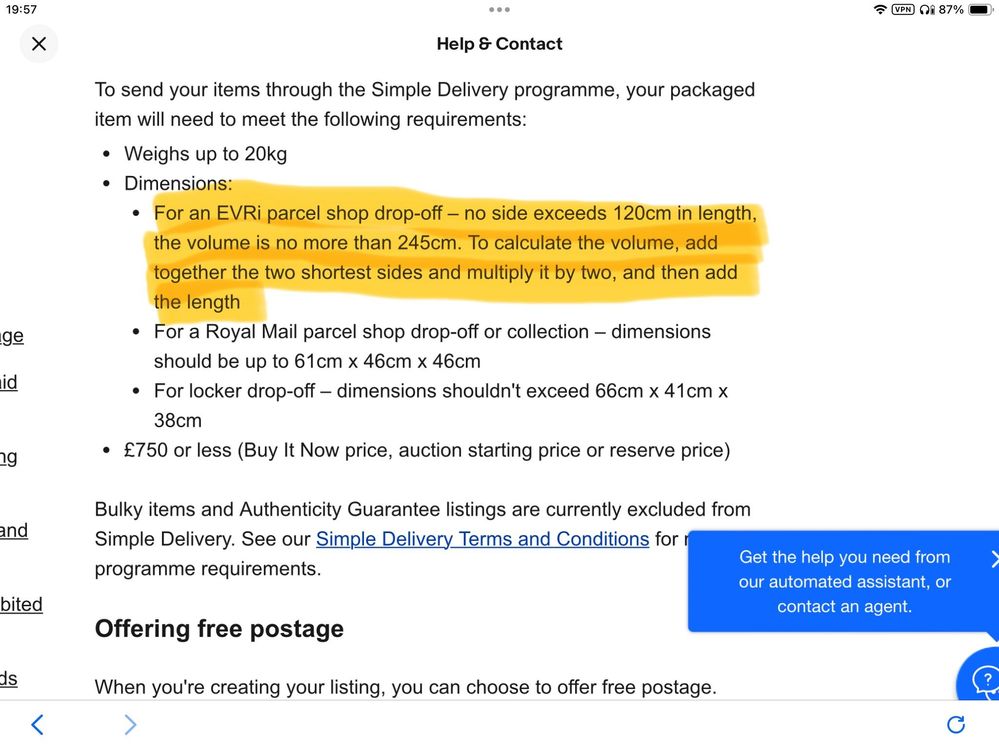
Task: Tap the three dots multitasking indicator
Action: click(x=499, y=10)
